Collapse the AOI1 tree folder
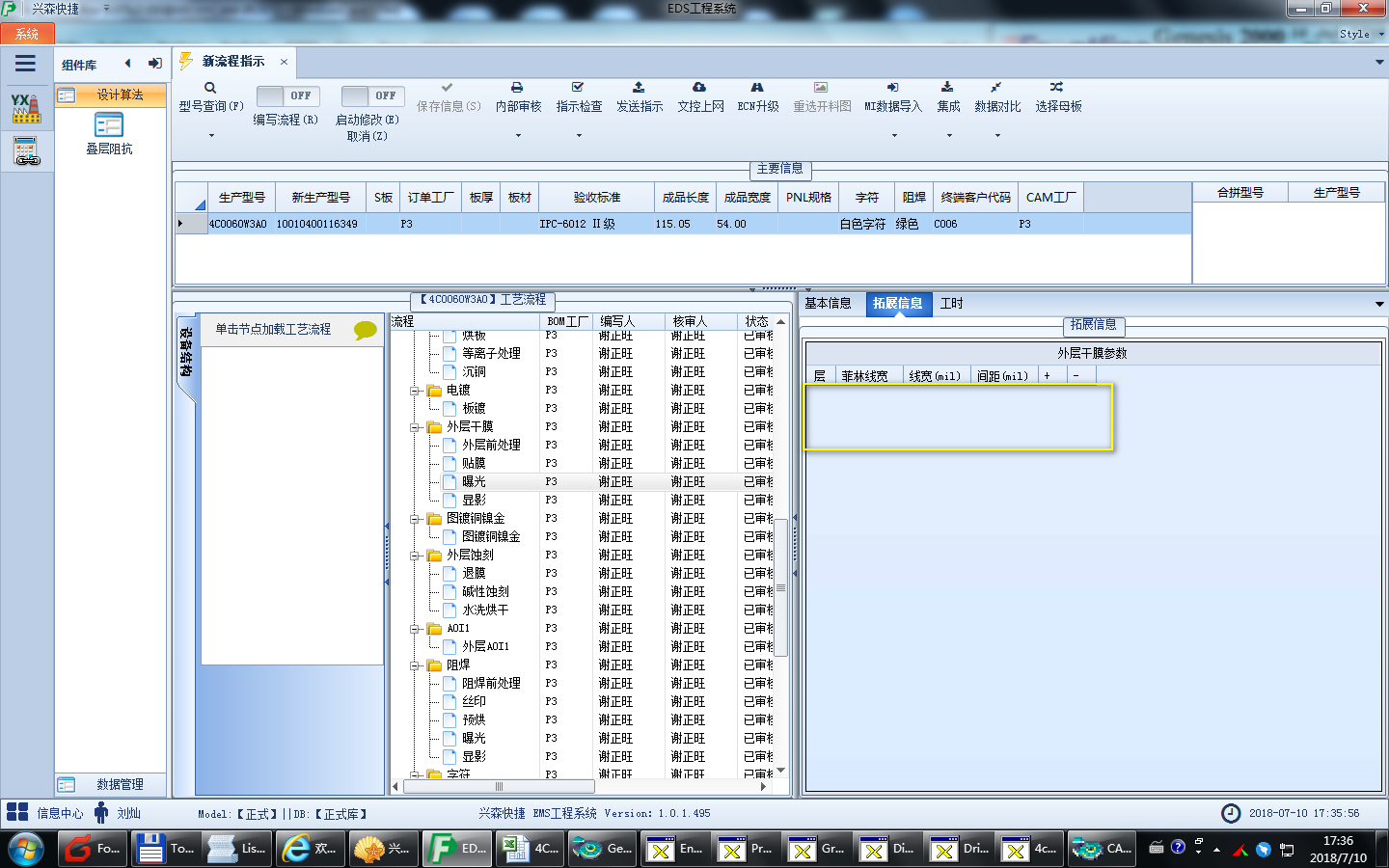Viewport: 1389px width, 868px height. pyautogui.click(x=415, y=629)
